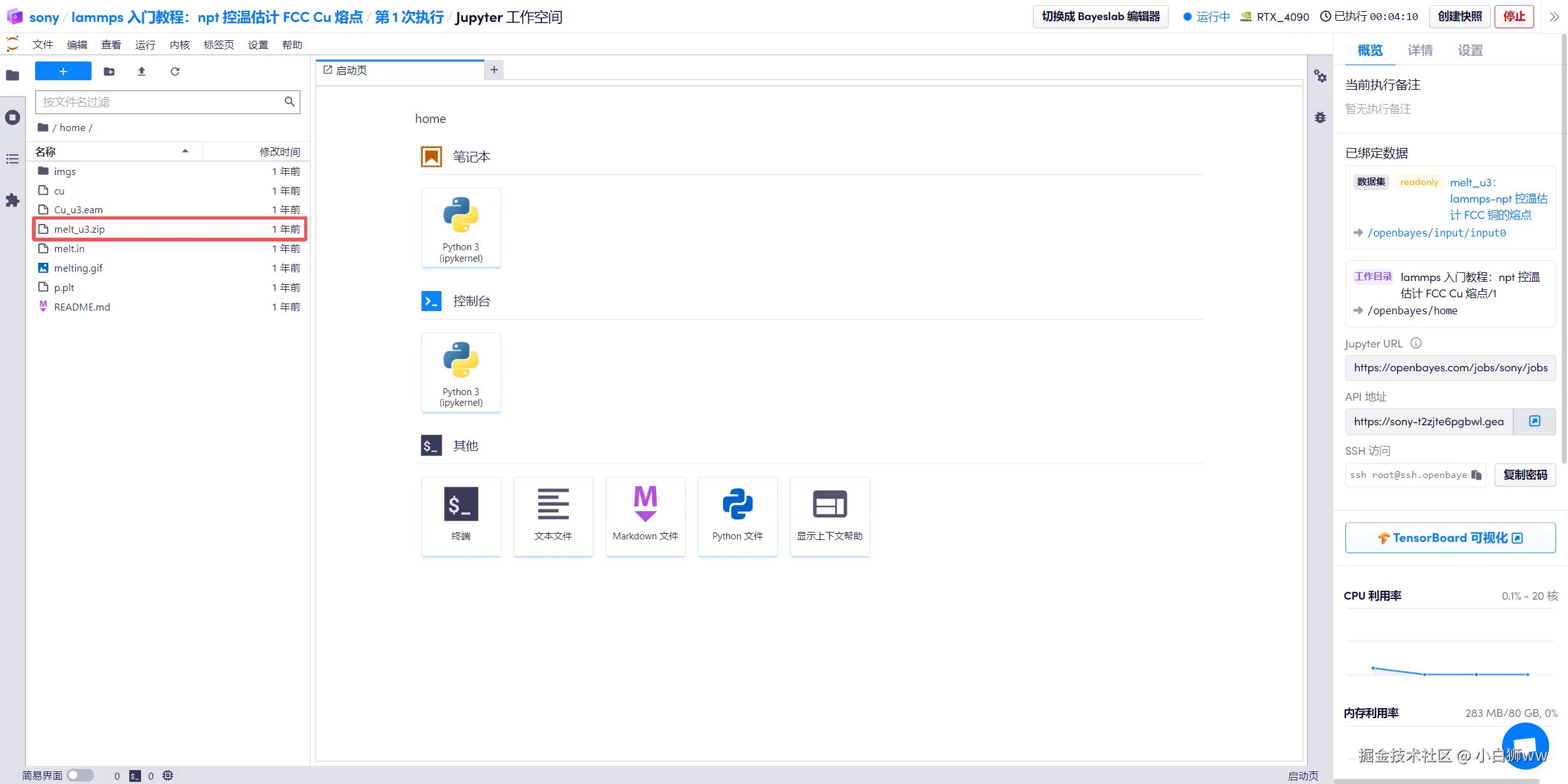Select the melt_u3.zip file
Viewport: 1568px width, 784px height.
(80, 230)
